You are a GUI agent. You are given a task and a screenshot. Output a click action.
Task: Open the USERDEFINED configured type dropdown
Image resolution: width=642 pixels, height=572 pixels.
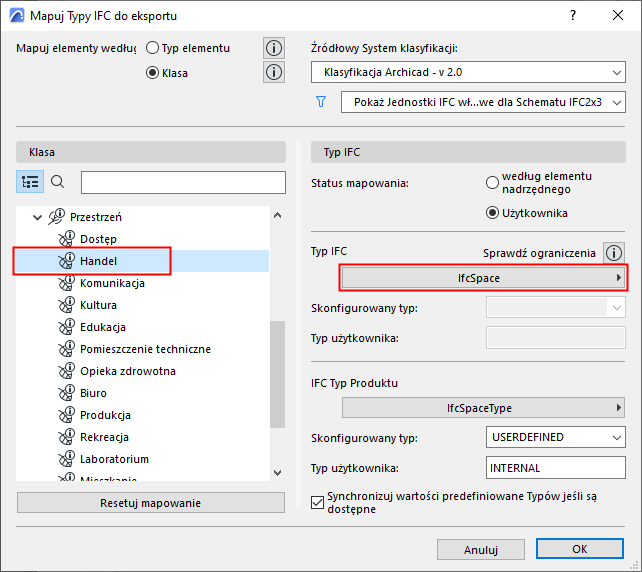point(556,437)
